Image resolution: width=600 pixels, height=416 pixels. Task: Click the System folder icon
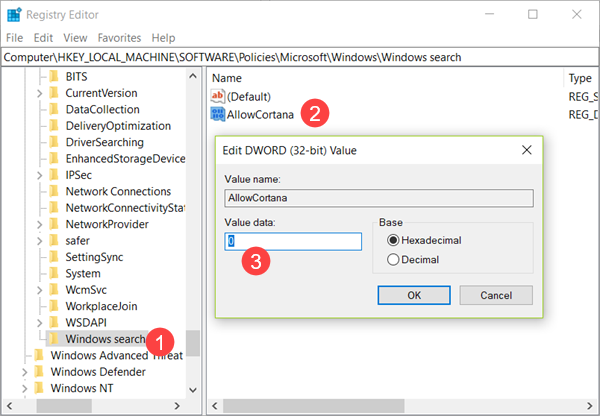coord(54,274)
